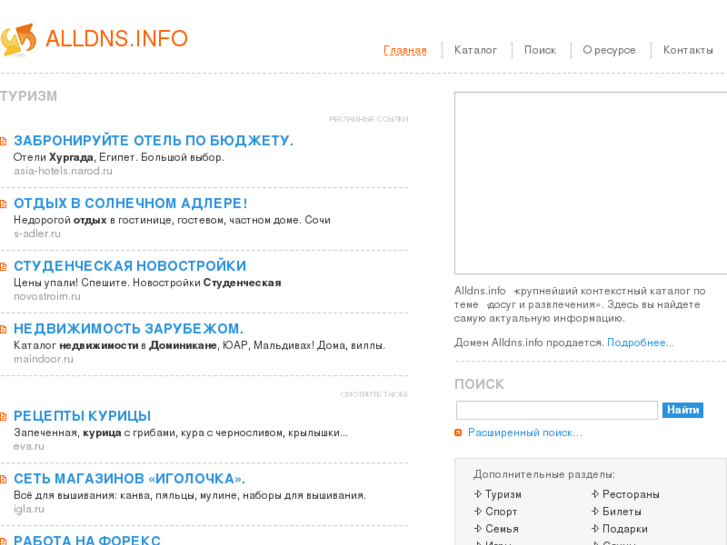Open the Спорт section link
This screenshot has height=545, width=727.
[501, 511]
